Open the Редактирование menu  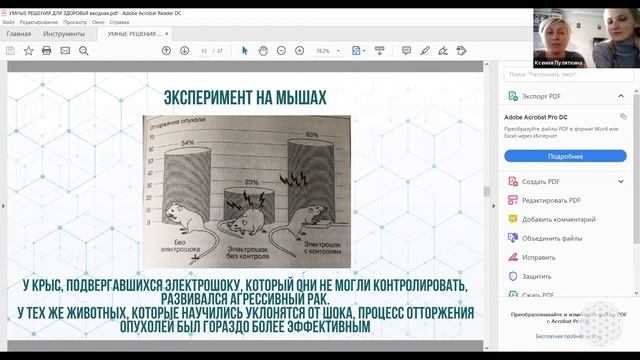[39, 22]
